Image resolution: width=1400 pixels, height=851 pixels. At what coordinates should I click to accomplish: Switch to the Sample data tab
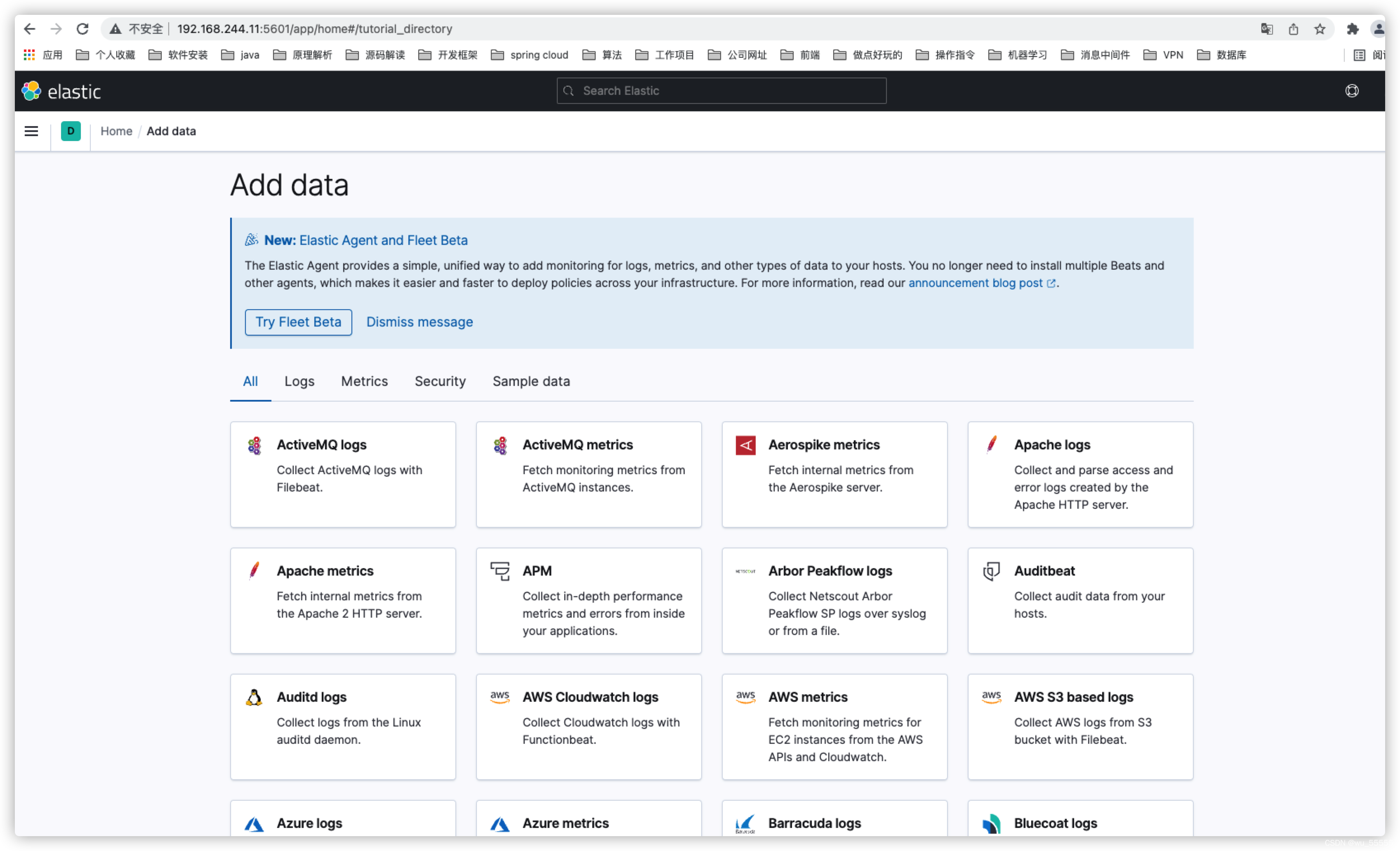[x=531, y=381]
